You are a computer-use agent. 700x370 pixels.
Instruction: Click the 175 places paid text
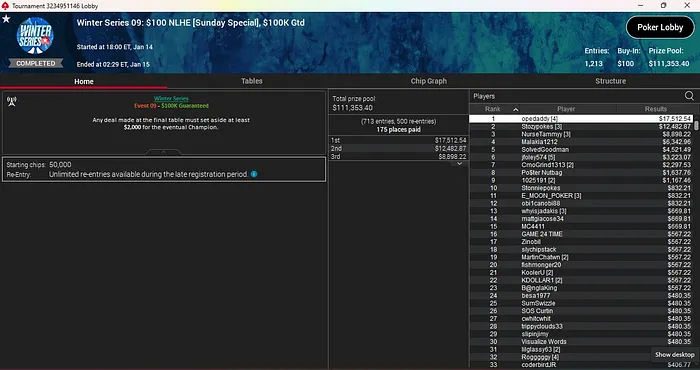[x=399, y=130]
